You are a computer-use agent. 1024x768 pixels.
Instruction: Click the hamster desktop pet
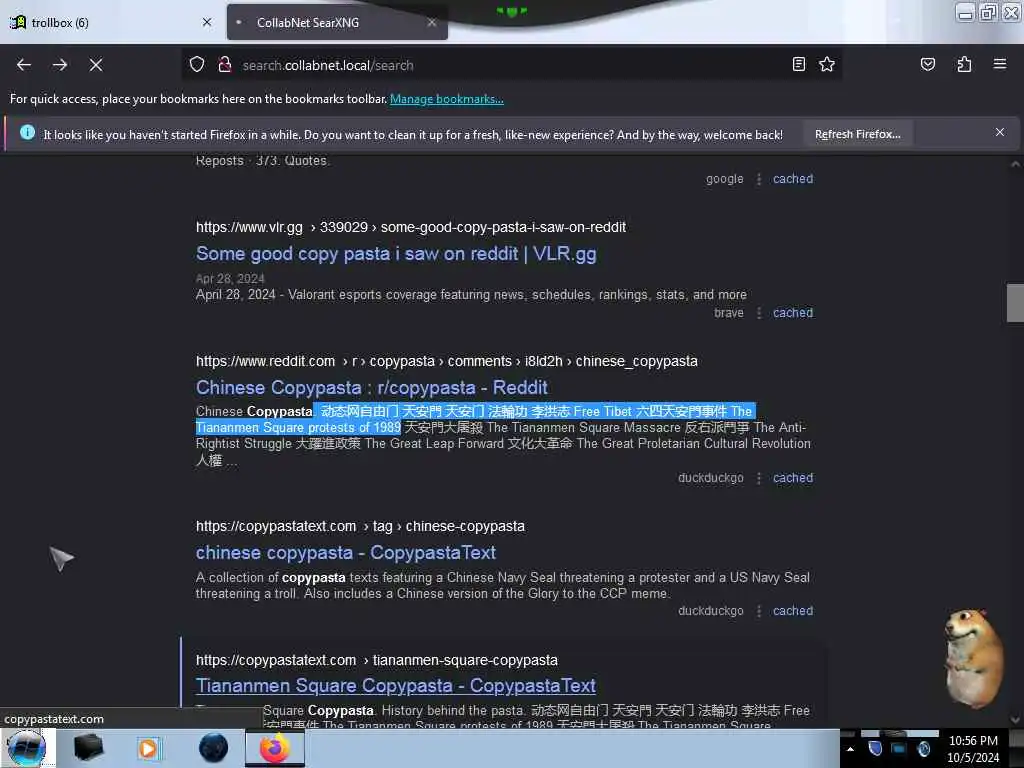(973, 658)
